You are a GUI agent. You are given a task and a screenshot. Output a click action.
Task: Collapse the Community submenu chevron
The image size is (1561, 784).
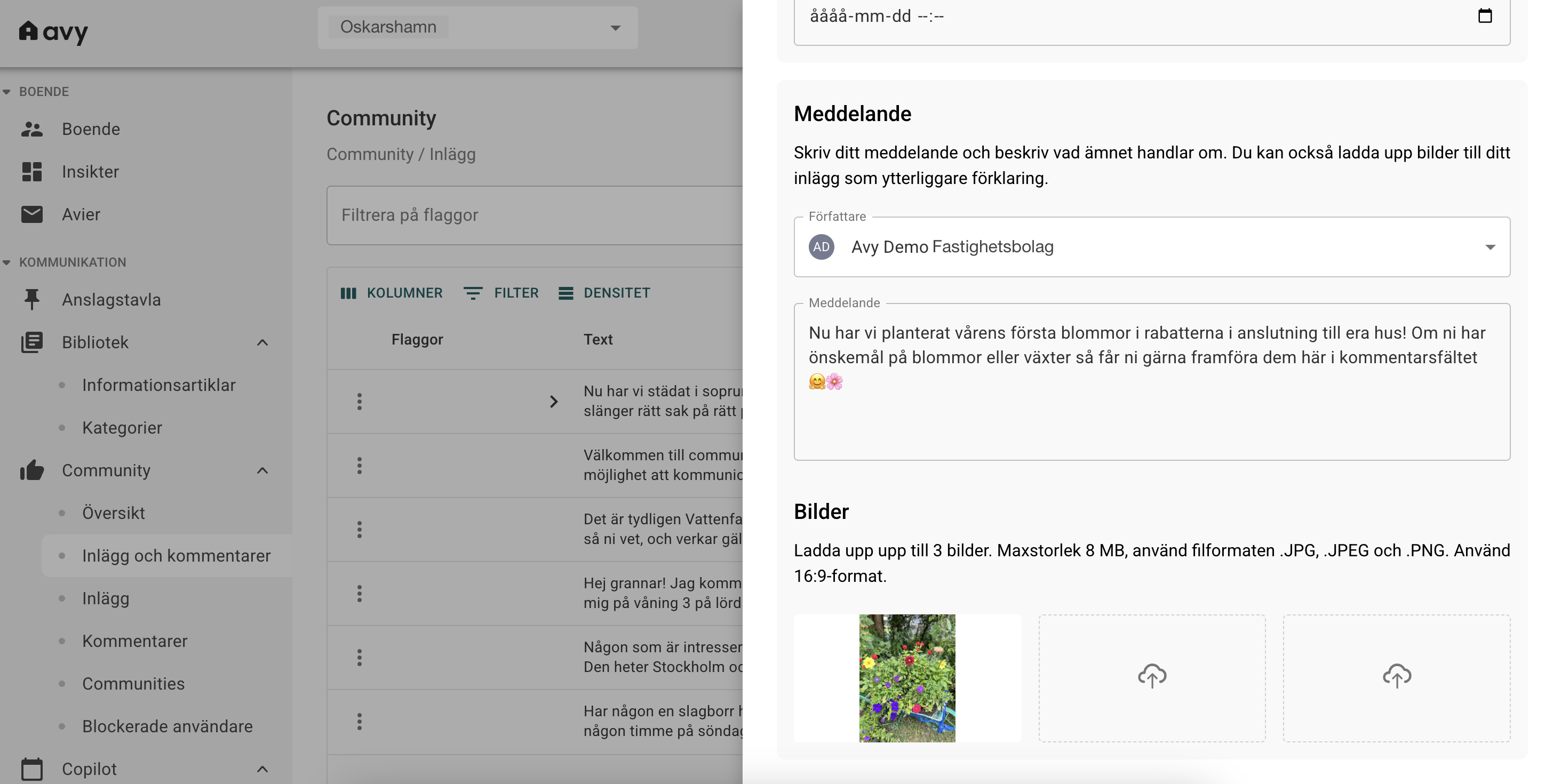tap(262, 470)
